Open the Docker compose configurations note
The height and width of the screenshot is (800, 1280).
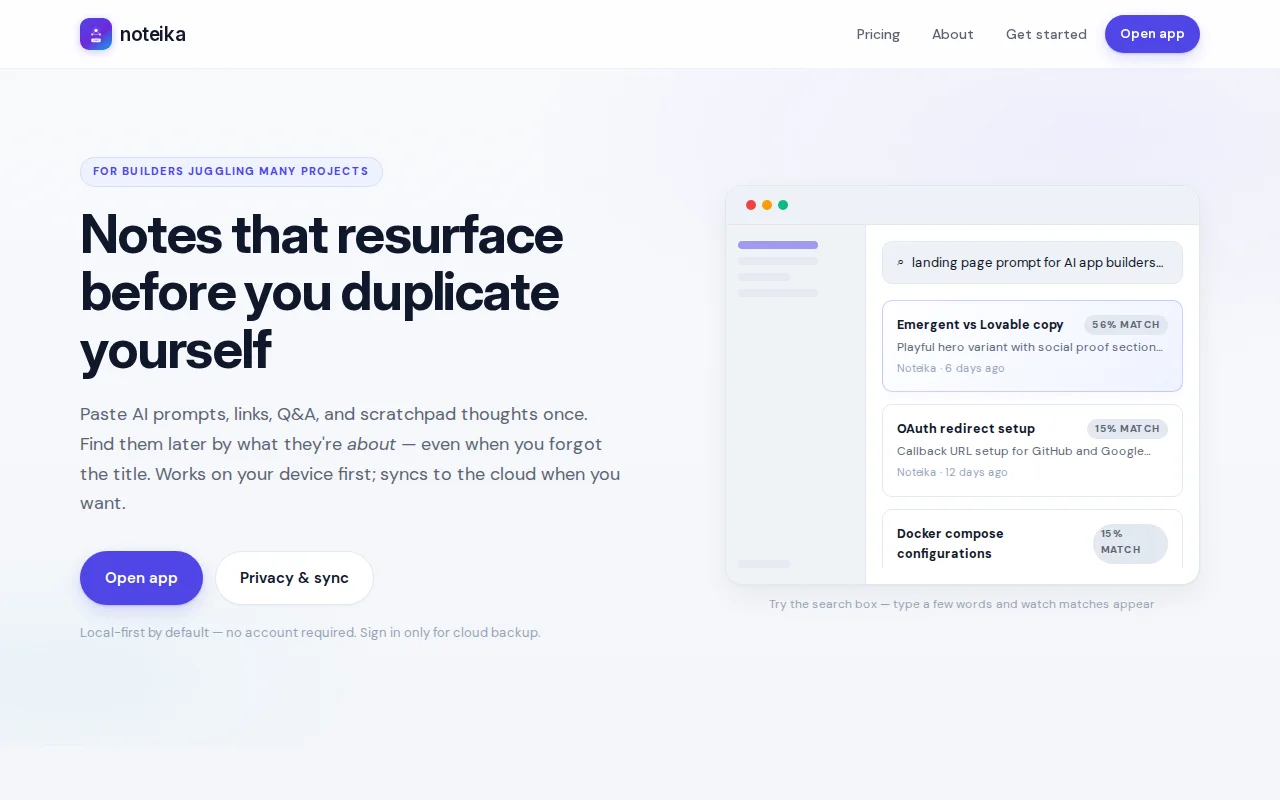click(x=1032, y=540)
